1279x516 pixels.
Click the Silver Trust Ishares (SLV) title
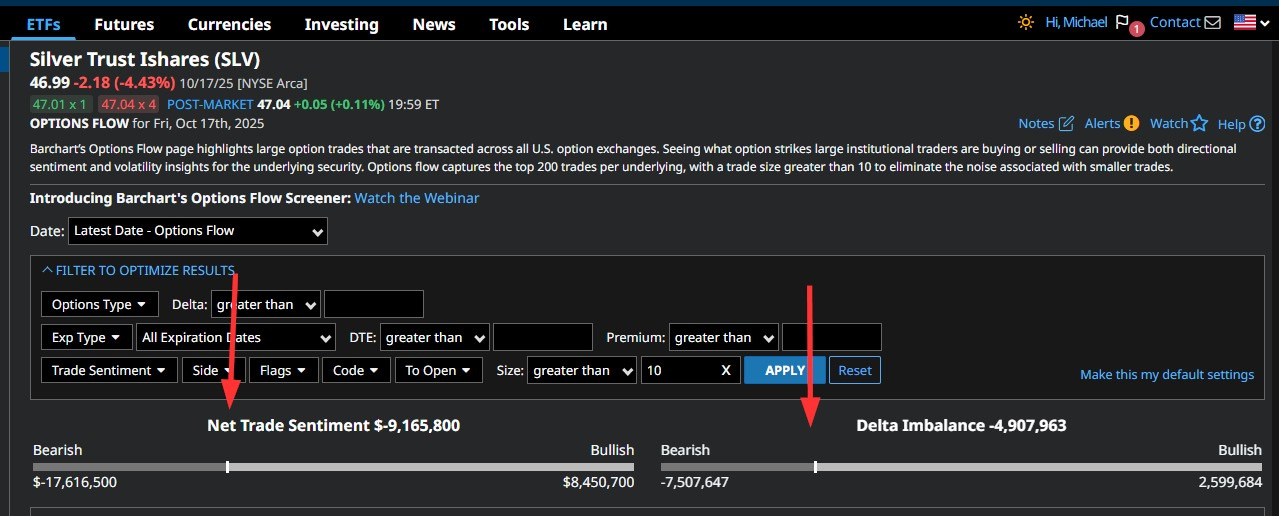coord(145,60)
